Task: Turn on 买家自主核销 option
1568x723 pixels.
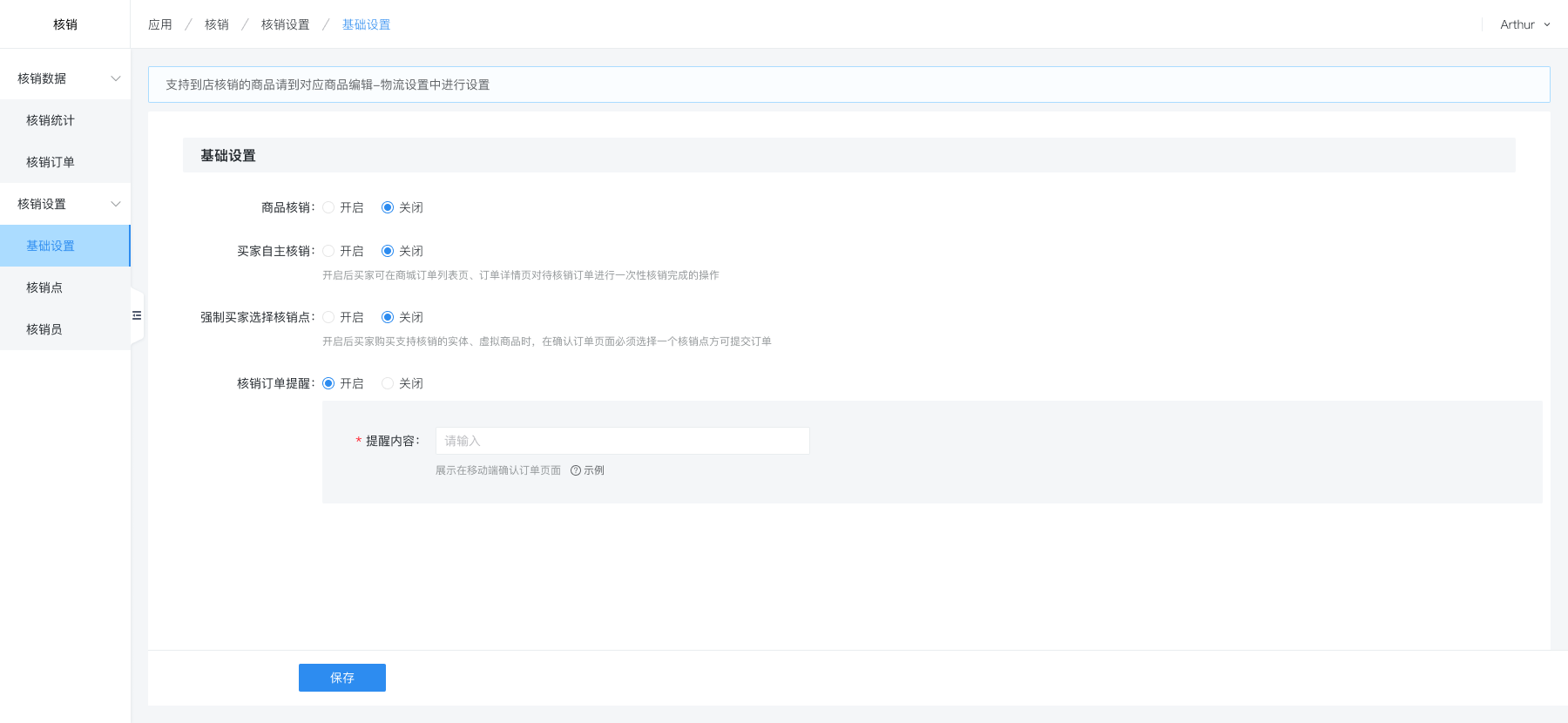Action: [x=328, y=251]
